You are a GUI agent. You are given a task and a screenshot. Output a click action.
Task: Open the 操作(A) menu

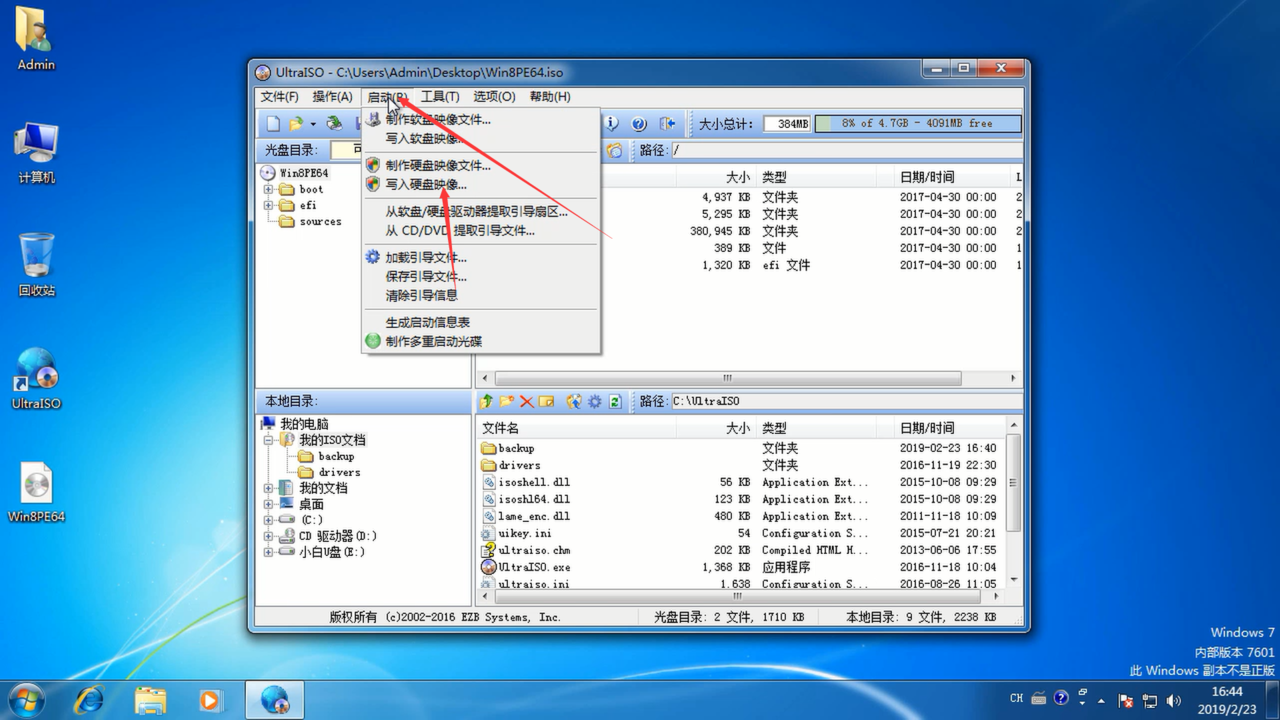click(332, 96)
